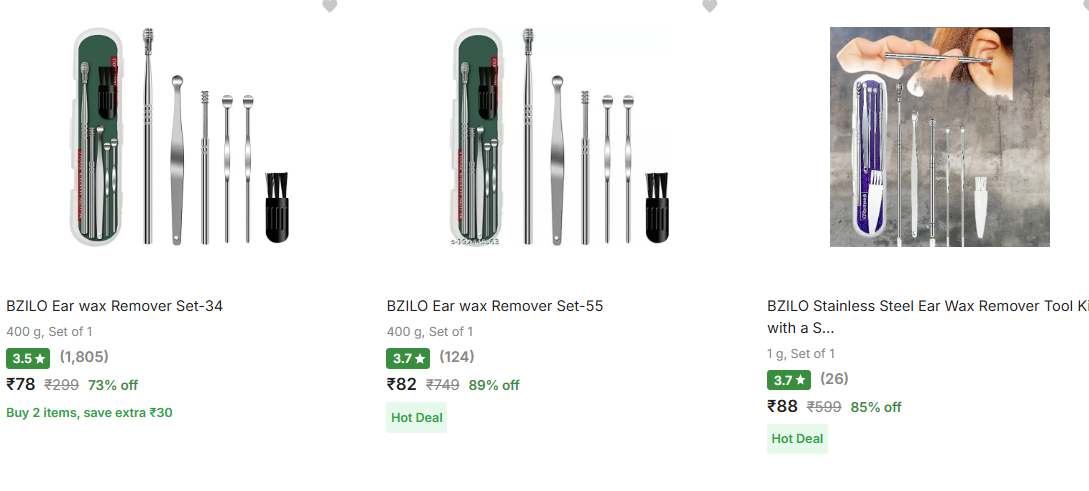Viewport: 1089px width, 491px height.
Task: View the stainless steel ear tool kit image
Action: point(939,137)
